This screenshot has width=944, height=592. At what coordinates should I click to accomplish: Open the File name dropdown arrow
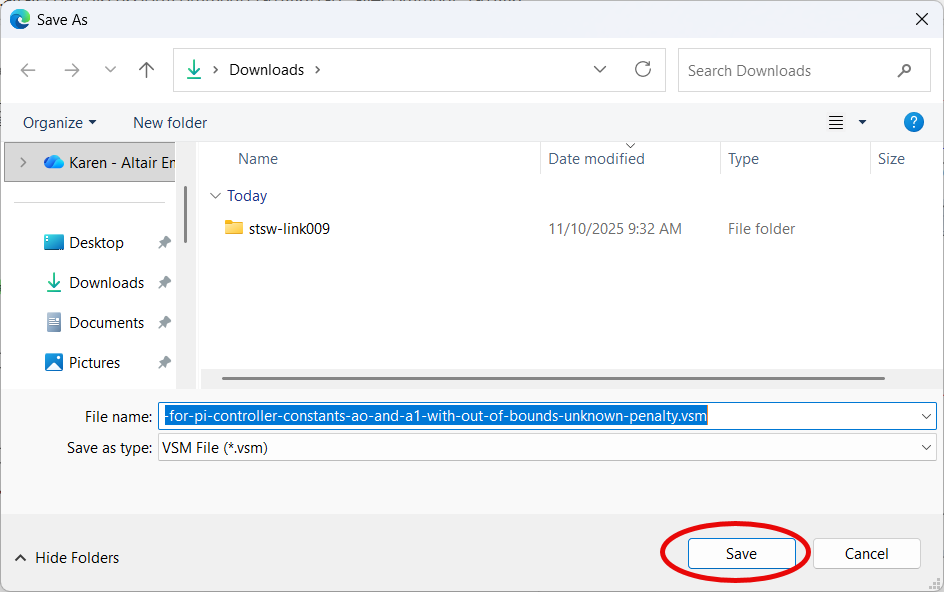(x=925, y=416)
